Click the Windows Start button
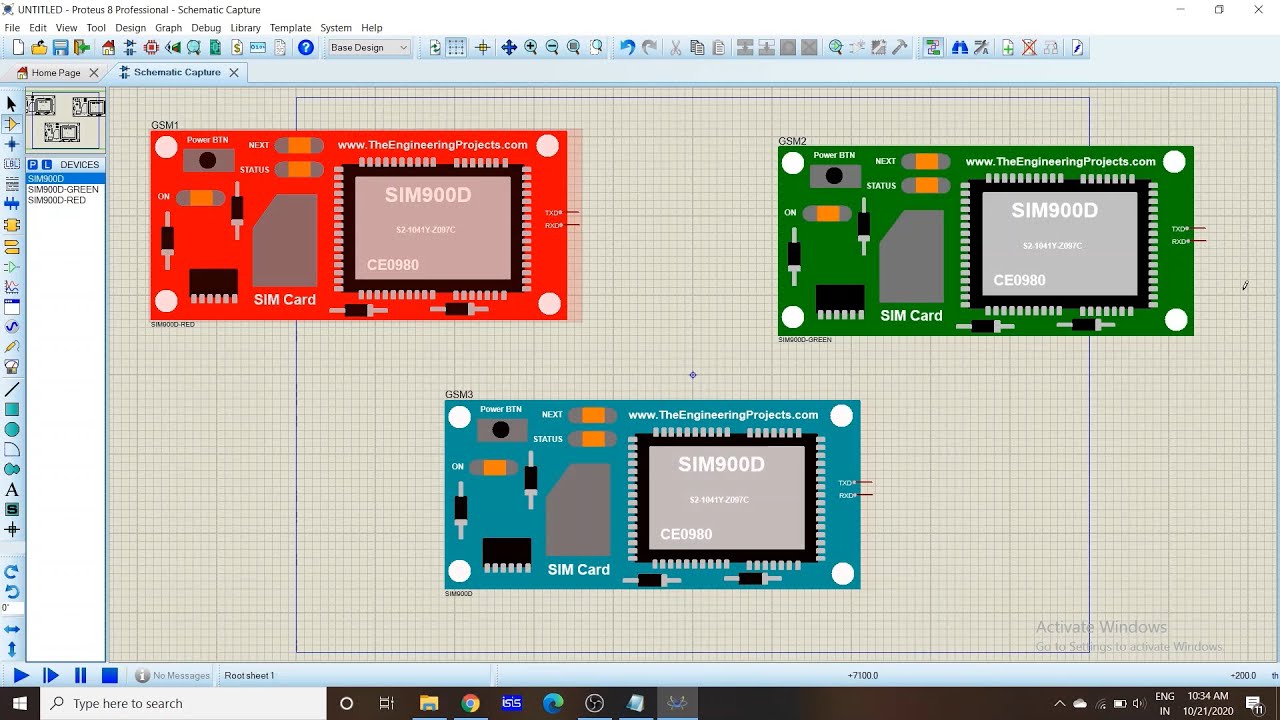Viewport: 1280px width, 720px height. (x=20, y=704)
